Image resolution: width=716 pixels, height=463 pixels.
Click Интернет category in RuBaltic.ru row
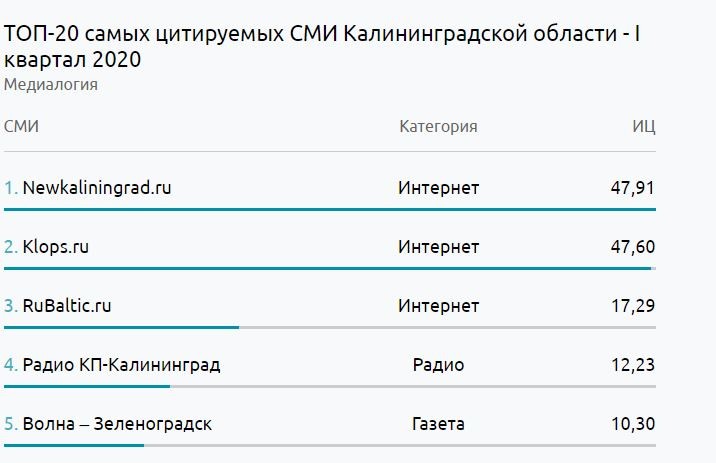[438, 306]
